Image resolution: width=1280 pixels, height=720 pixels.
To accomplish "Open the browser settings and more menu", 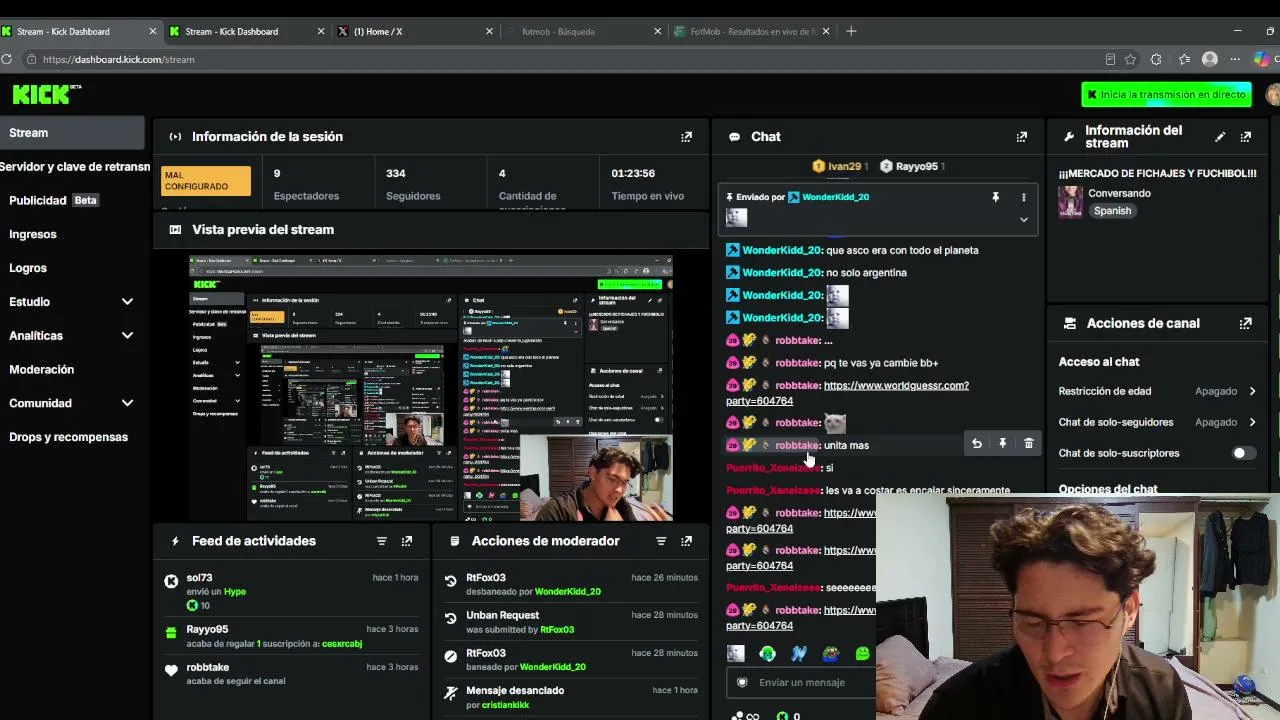I will (x=1236, y=59).
